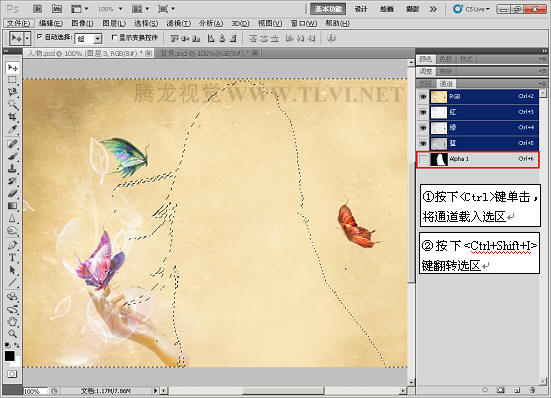Image resolution: width=551 pixels, height=398 pixels.
Task: Switch to the 摄影 workspace
Action: pyautogui.click(x=413, y=9)
